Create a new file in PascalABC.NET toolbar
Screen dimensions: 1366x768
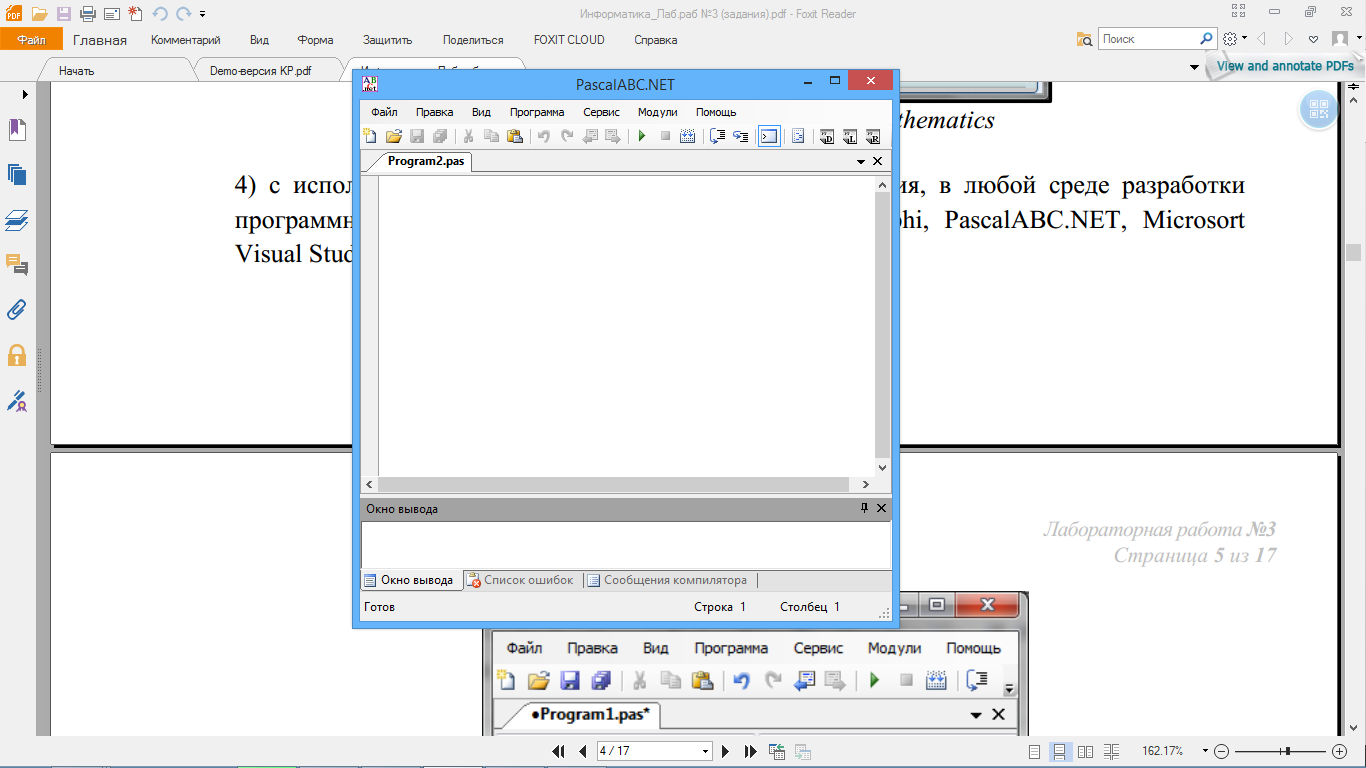click(x=370, y=136)
